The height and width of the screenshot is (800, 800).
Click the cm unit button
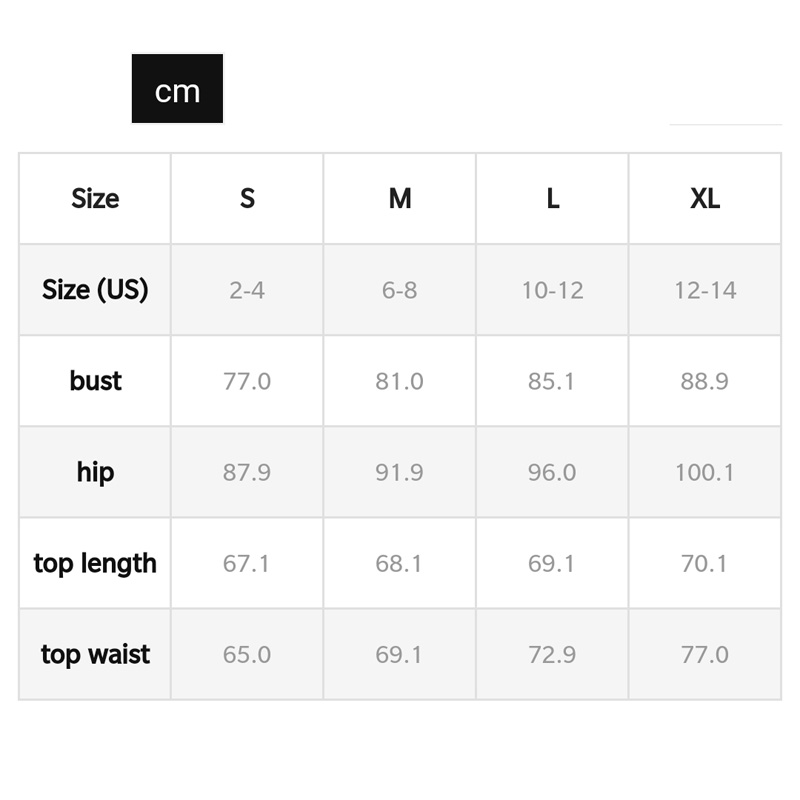[177, 90]
